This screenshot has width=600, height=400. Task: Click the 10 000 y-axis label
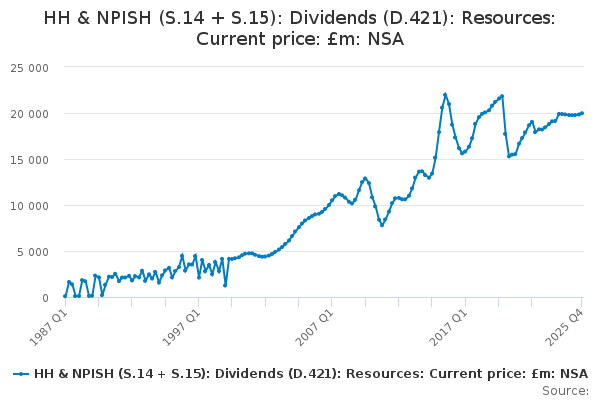[x=32, y=206]
